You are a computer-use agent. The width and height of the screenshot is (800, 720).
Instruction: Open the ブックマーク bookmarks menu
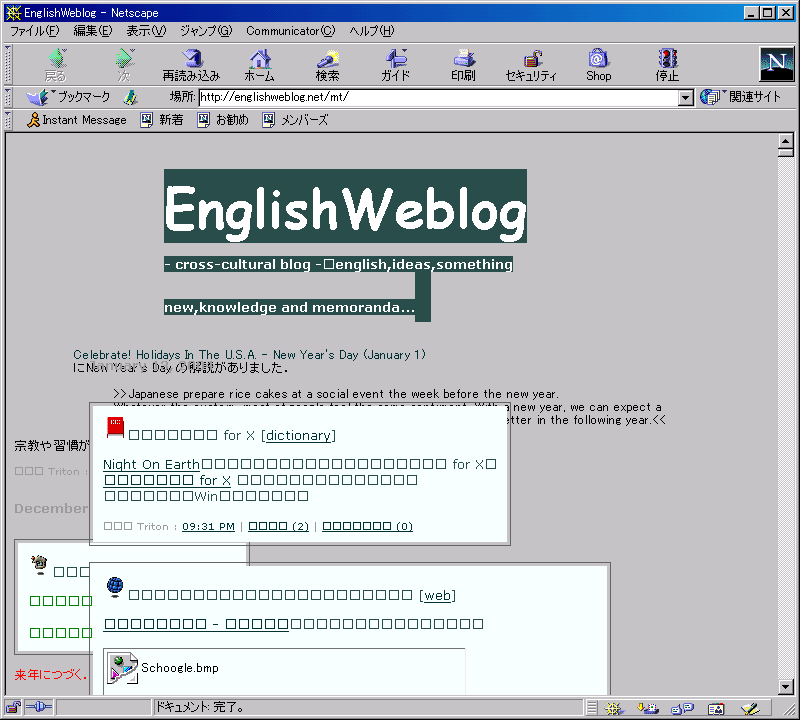68,97
